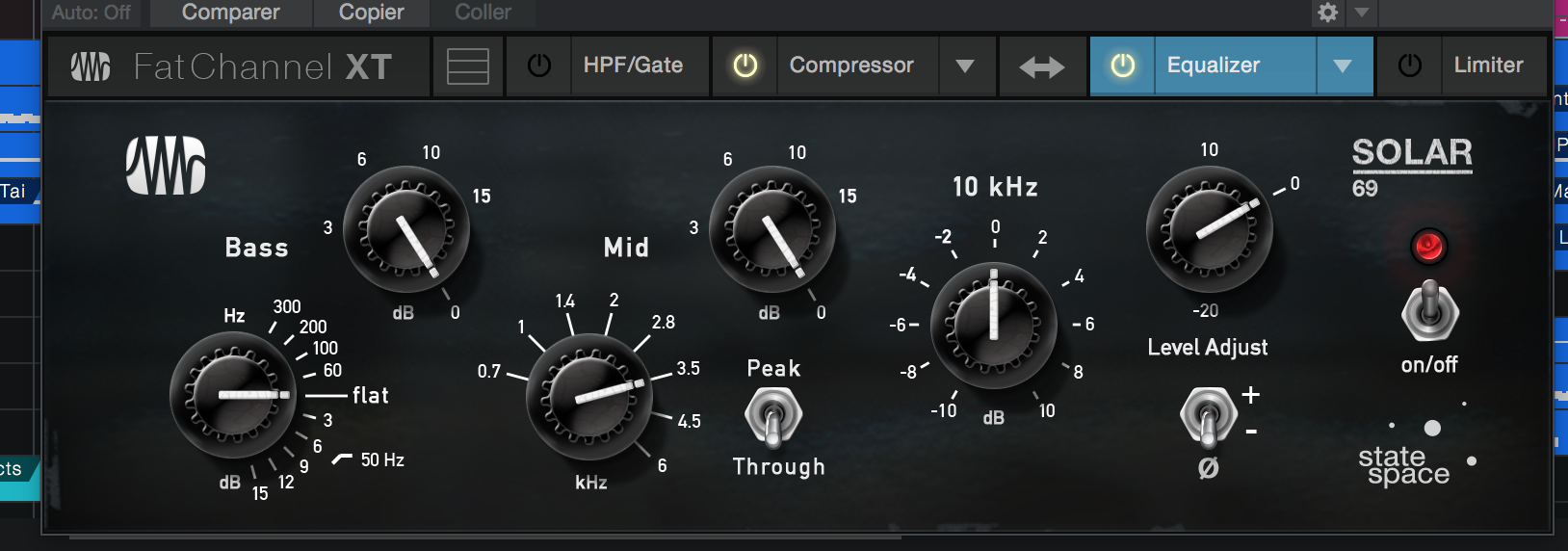This screenshot has width=1568, height=551.
Task: Swap compressor and equalizer order arrows
Action: click(1042, 66)
